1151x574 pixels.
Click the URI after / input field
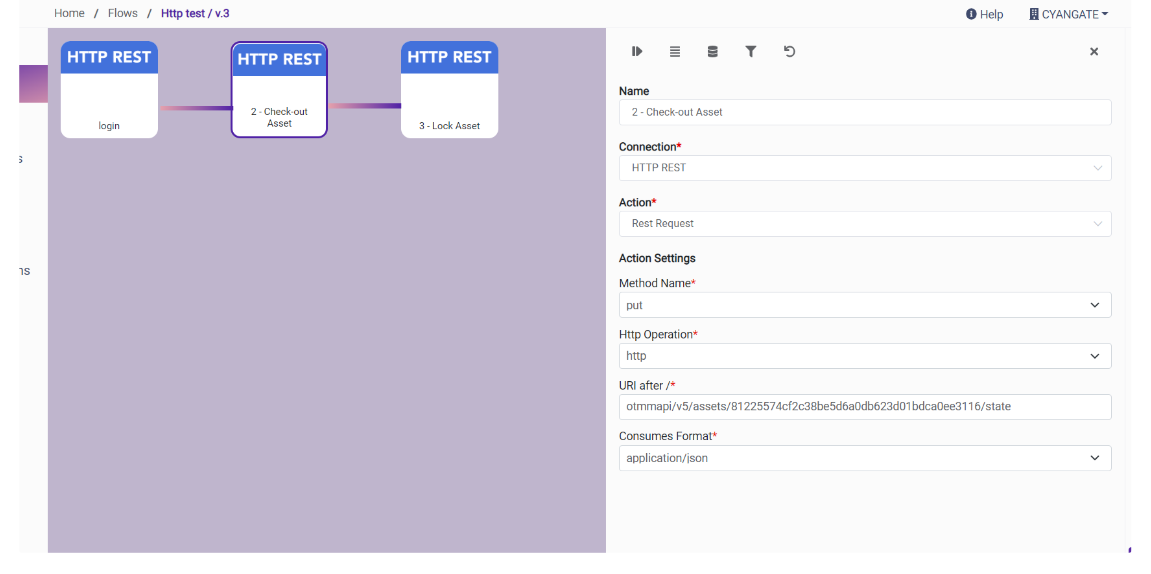[x=864, y=407]
